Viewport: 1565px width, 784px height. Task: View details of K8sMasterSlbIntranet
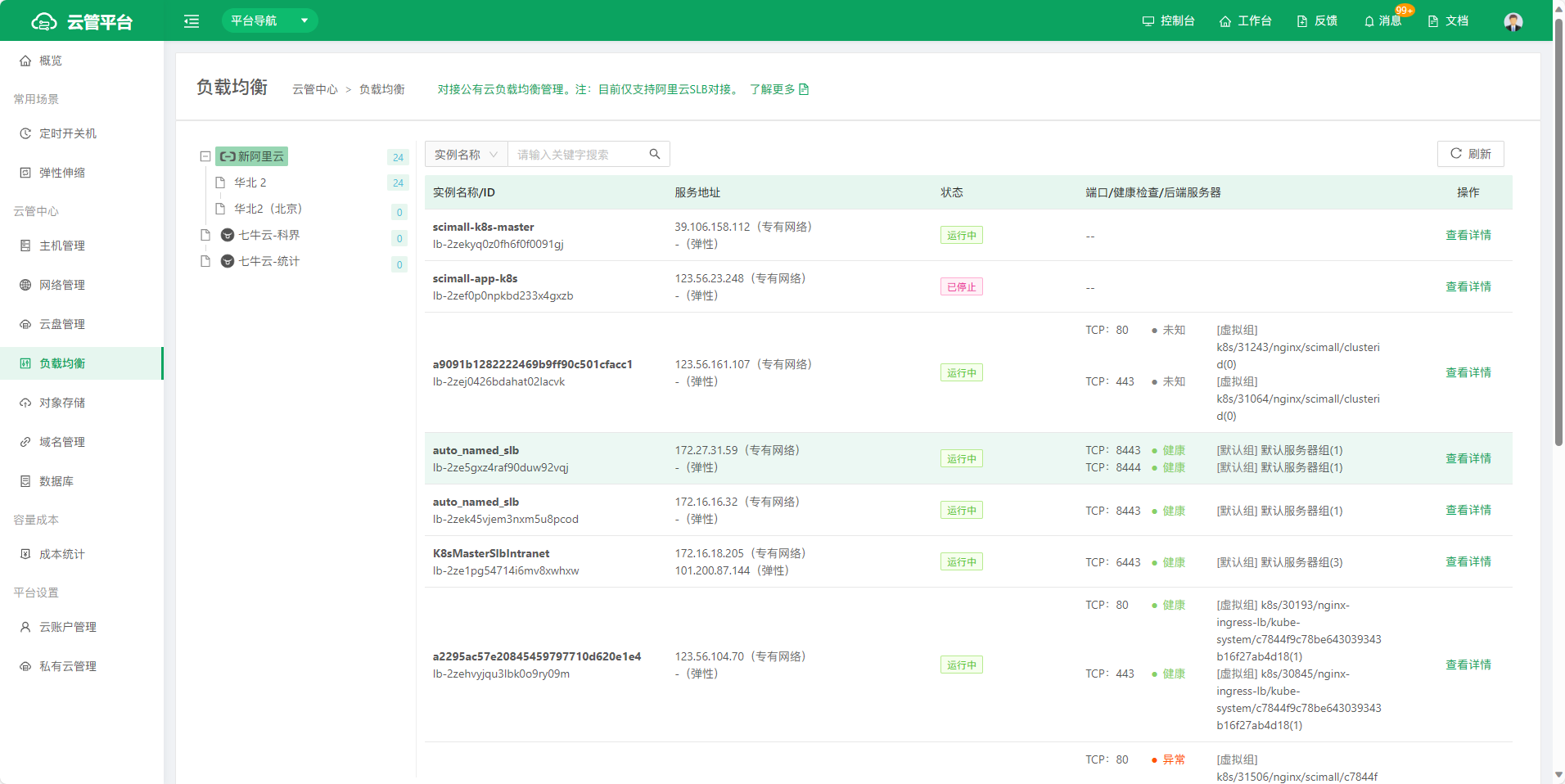(x=1468, y=561)
